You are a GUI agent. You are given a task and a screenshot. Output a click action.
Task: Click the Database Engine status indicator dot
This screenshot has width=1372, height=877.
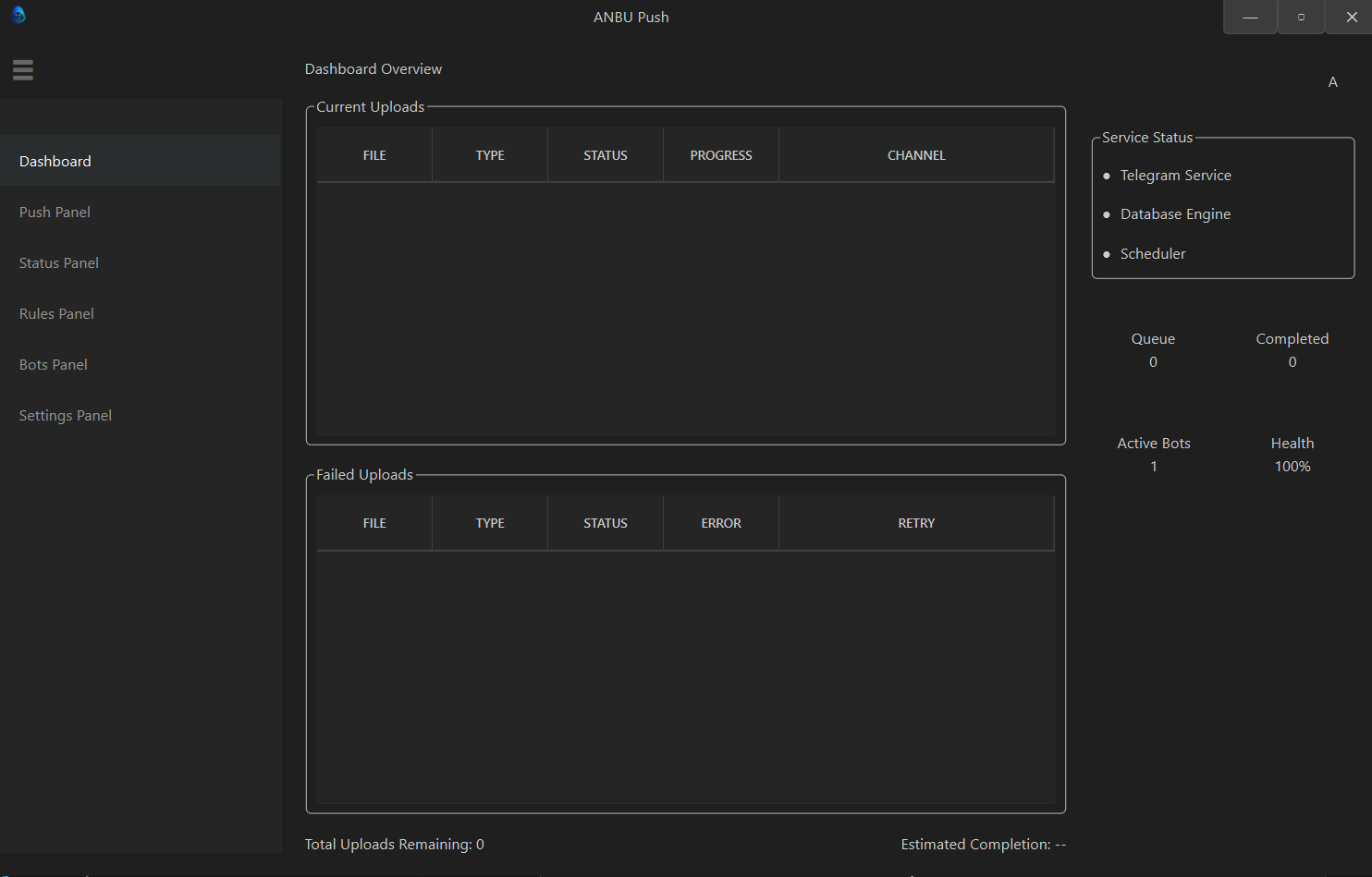coord(1107,213)
